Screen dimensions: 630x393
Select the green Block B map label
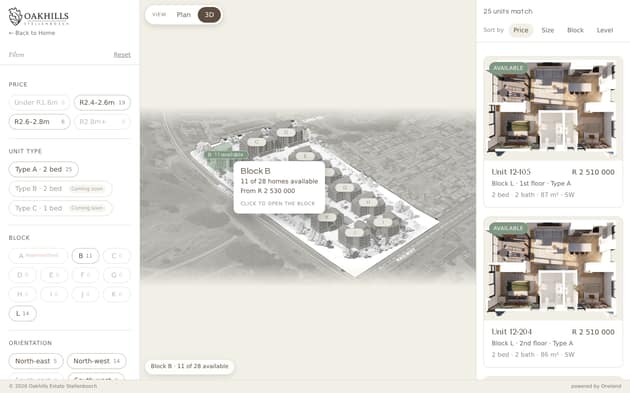[226, 155]
